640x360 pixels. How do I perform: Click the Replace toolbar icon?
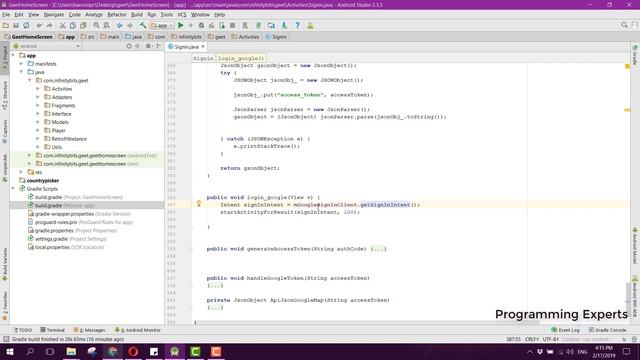click(x=107, y=25)
